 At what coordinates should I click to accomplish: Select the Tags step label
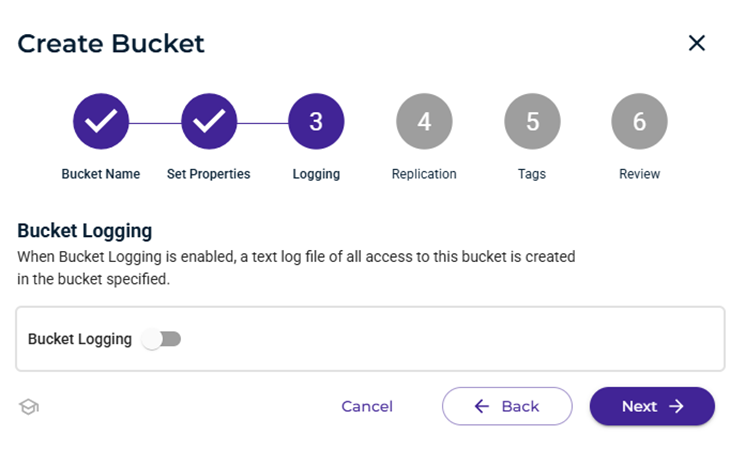[532, 174]
